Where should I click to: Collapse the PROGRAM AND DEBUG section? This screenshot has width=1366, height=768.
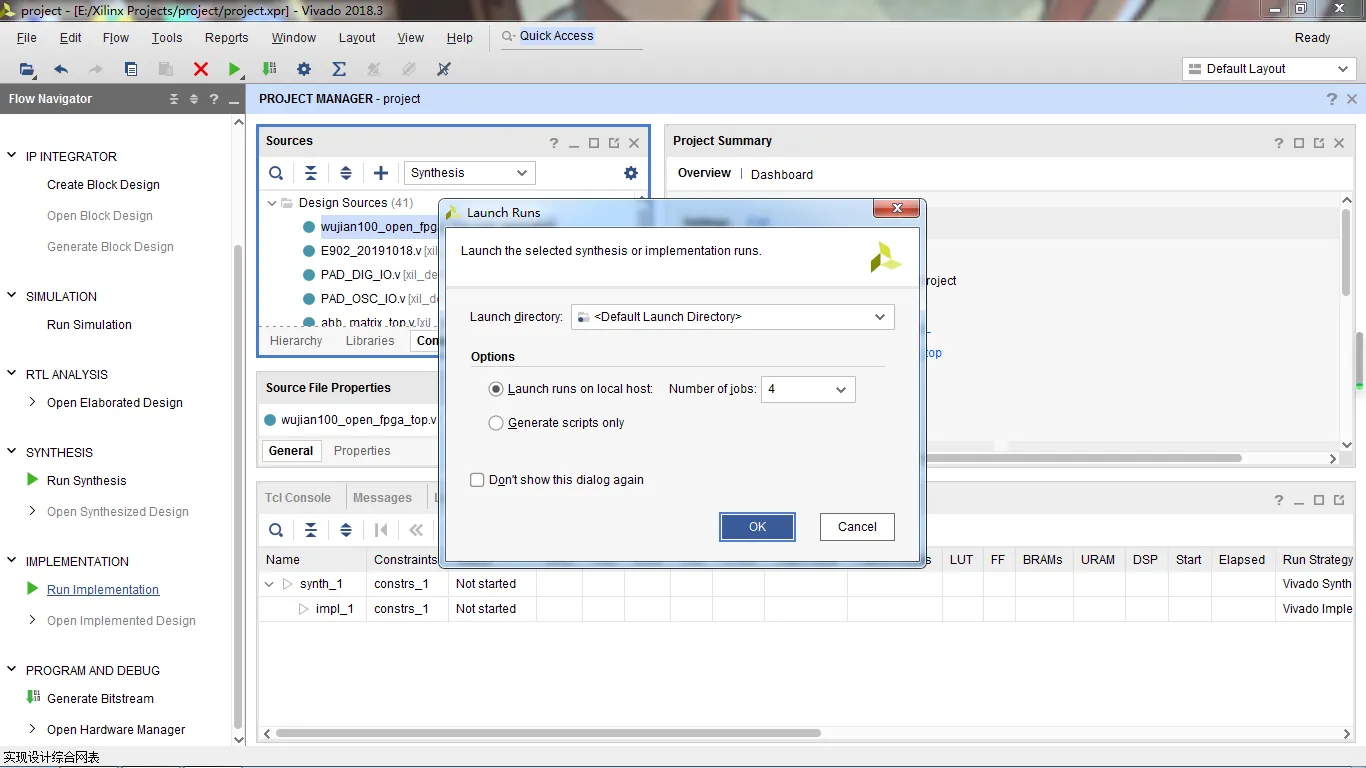(12, 670)
